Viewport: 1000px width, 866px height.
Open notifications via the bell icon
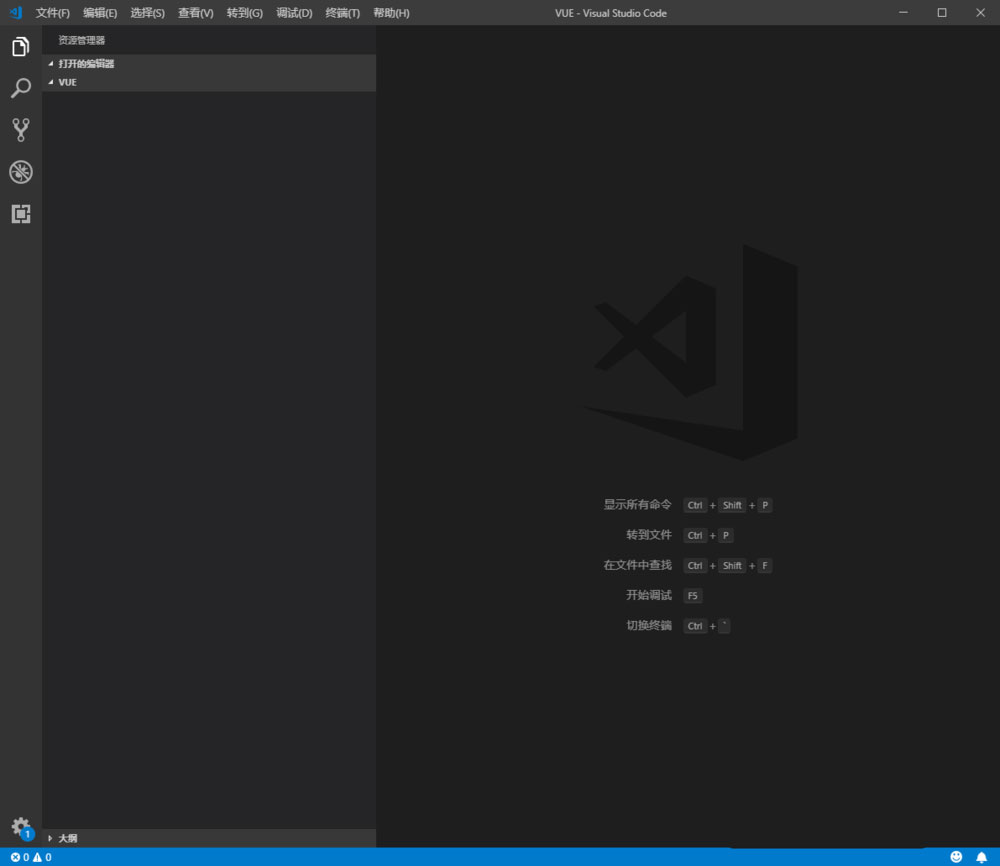coord(983,857)
